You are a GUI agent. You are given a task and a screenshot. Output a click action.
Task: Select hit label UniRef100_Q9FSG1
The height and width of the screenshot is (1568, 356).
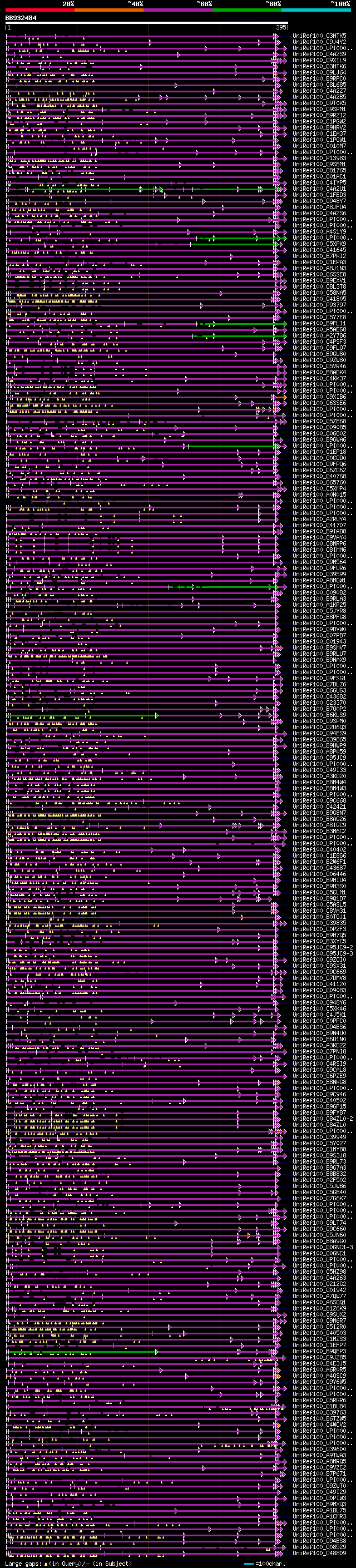pos(319,678)
